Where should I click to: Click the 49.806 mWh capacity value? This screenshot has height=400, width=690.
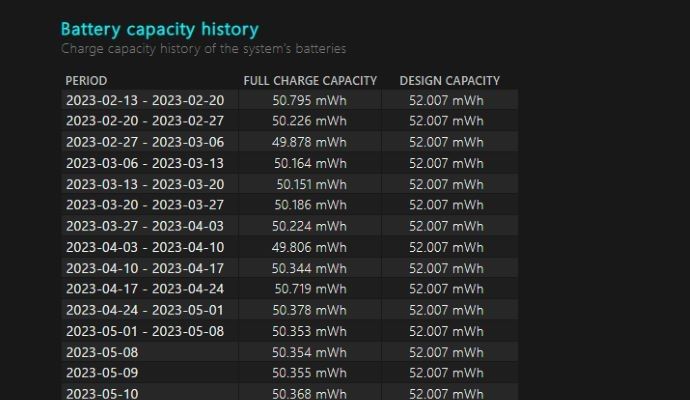click(x=309, y=247)
